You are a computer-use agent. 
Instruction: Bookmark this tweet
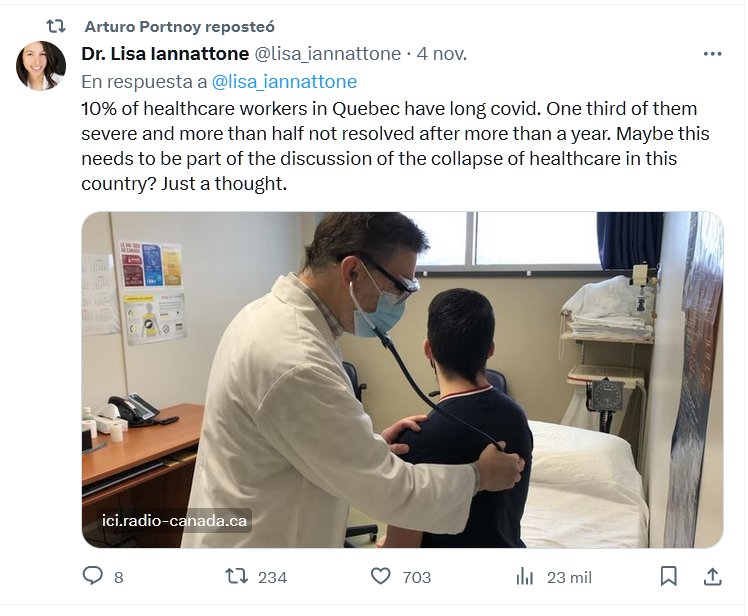(x=668, y=576)
